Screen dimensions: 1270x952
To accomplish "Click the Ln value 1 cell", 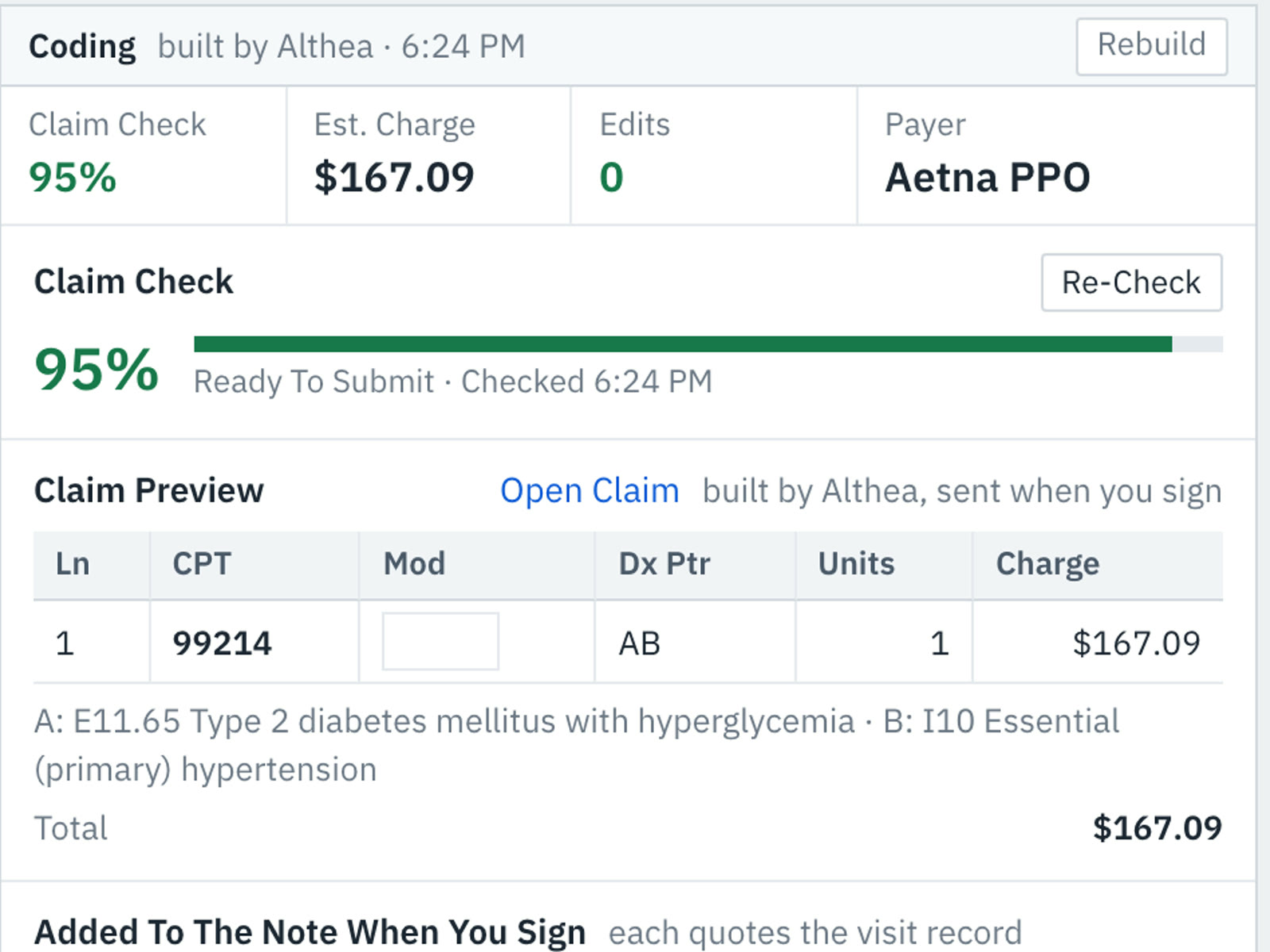I will 91,642.
